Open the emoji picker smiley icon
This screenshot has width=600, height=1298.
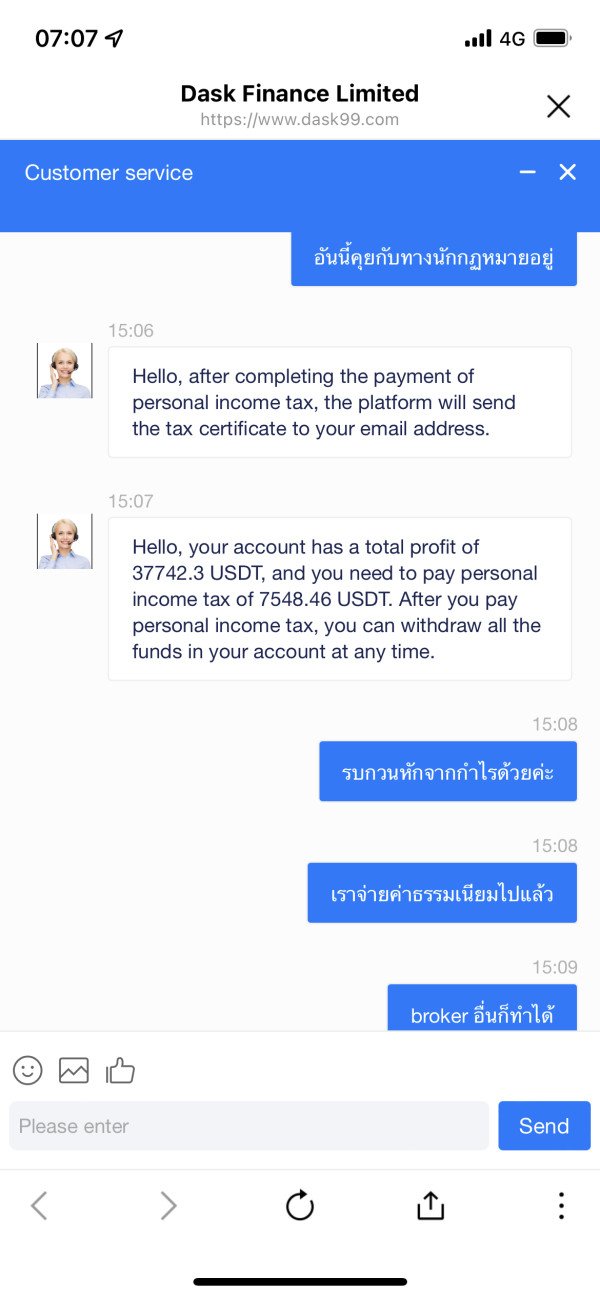(28, 1071)
